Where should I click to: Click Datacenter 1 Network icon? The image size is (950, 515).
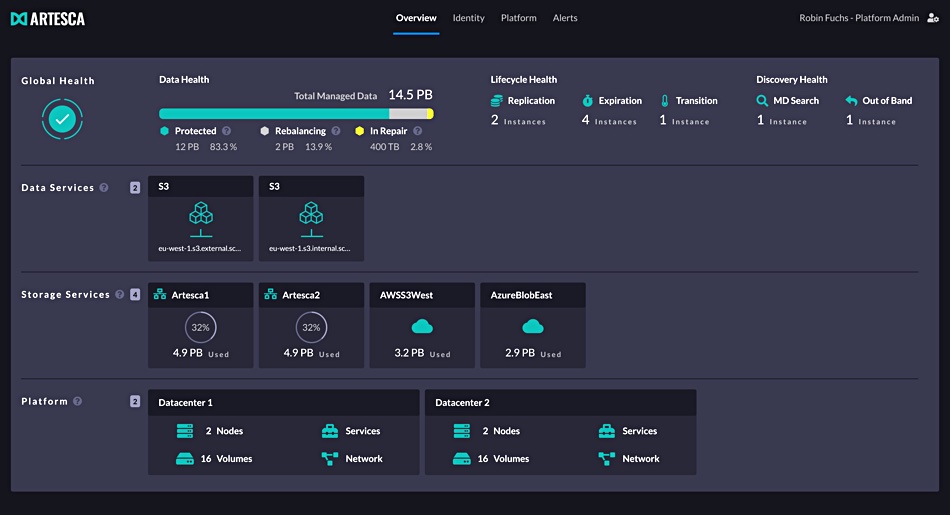(x=330, y=459)
